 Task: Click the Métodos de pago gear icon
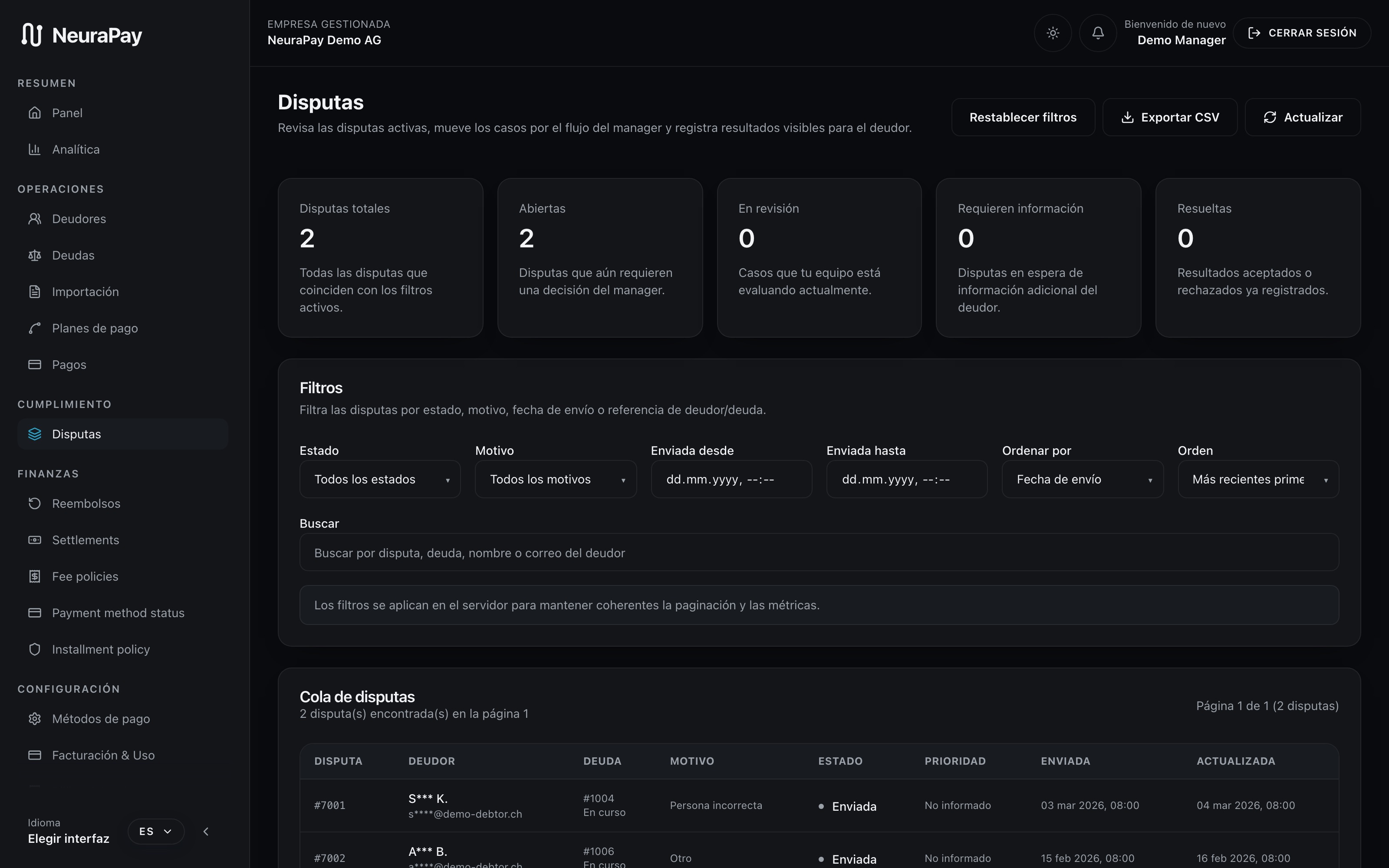pos(34,719)
